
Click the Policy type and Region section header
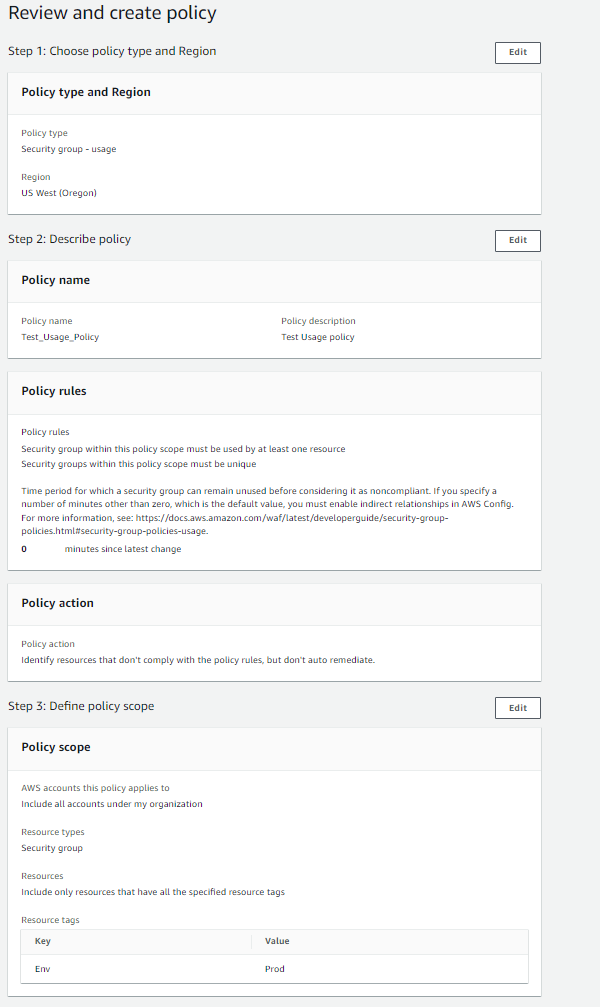click(88, 91)
